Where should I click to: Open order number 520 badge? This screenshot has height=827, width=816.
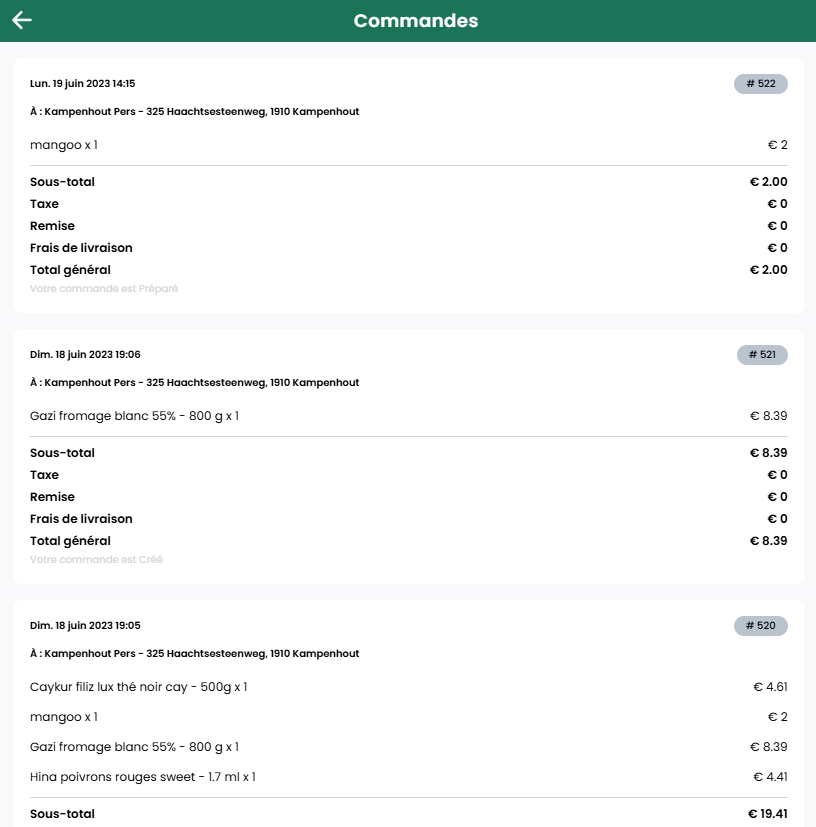(761, 626)
